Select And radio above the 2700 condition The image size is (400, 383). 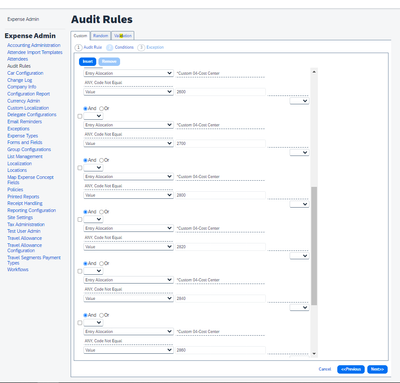[85, 109]
